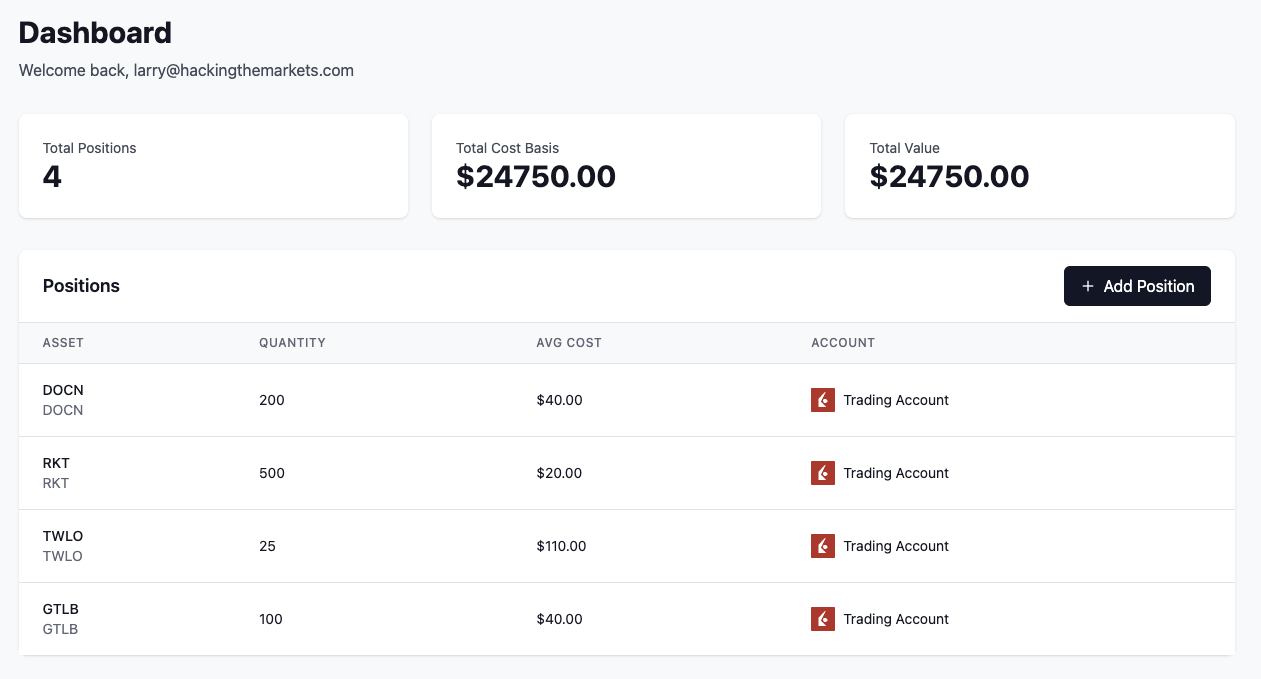
Task: Click the Tradier broker icon on the DOCN row
Action: click(x=822, y=400)
